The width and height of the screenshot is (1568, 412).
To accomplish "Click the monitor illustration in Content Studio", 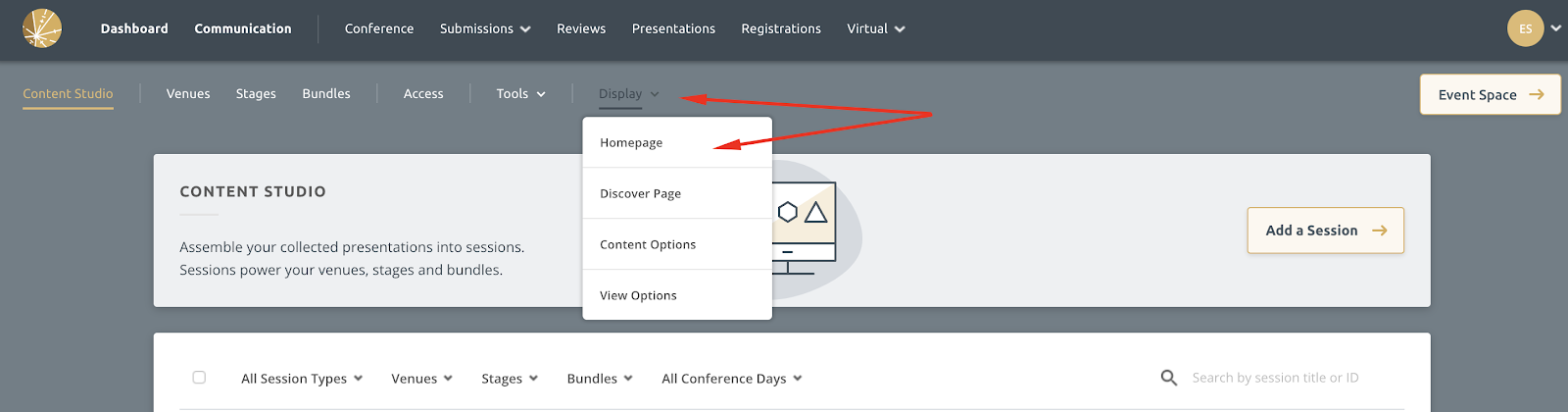I will point(804,228).
